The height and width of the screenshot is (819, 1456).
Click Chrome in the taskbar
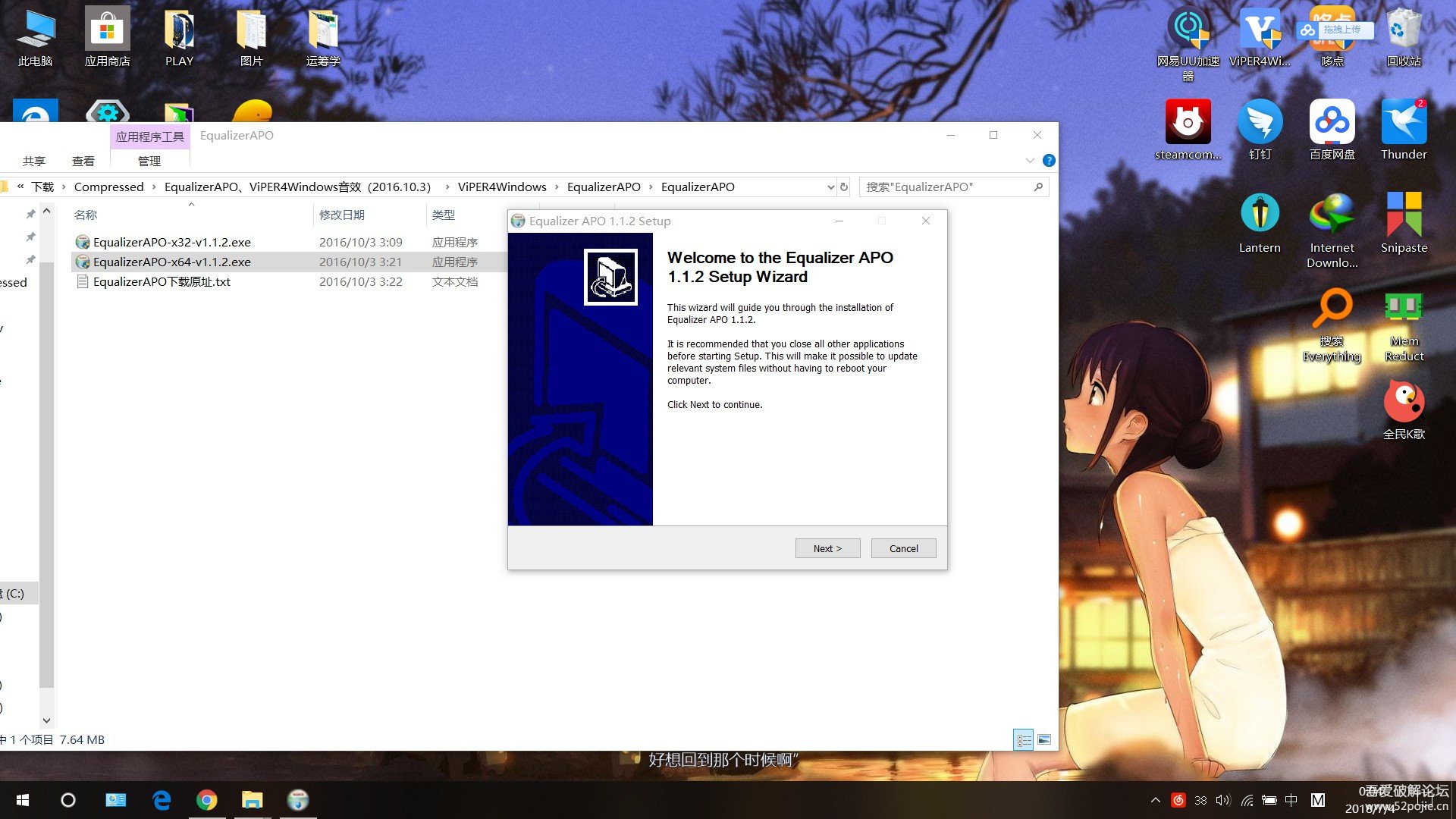click(206, 800)
